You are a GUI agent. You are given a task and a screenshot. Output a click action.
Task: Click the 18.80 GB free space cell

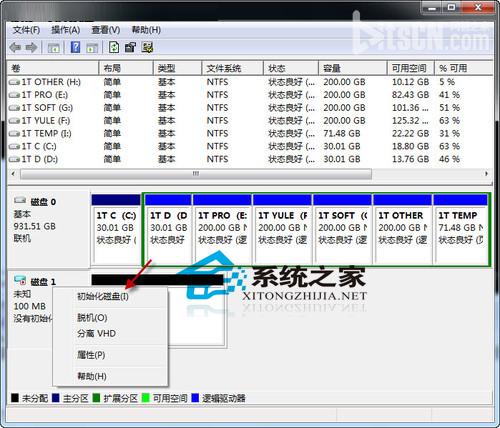(410, 147)
